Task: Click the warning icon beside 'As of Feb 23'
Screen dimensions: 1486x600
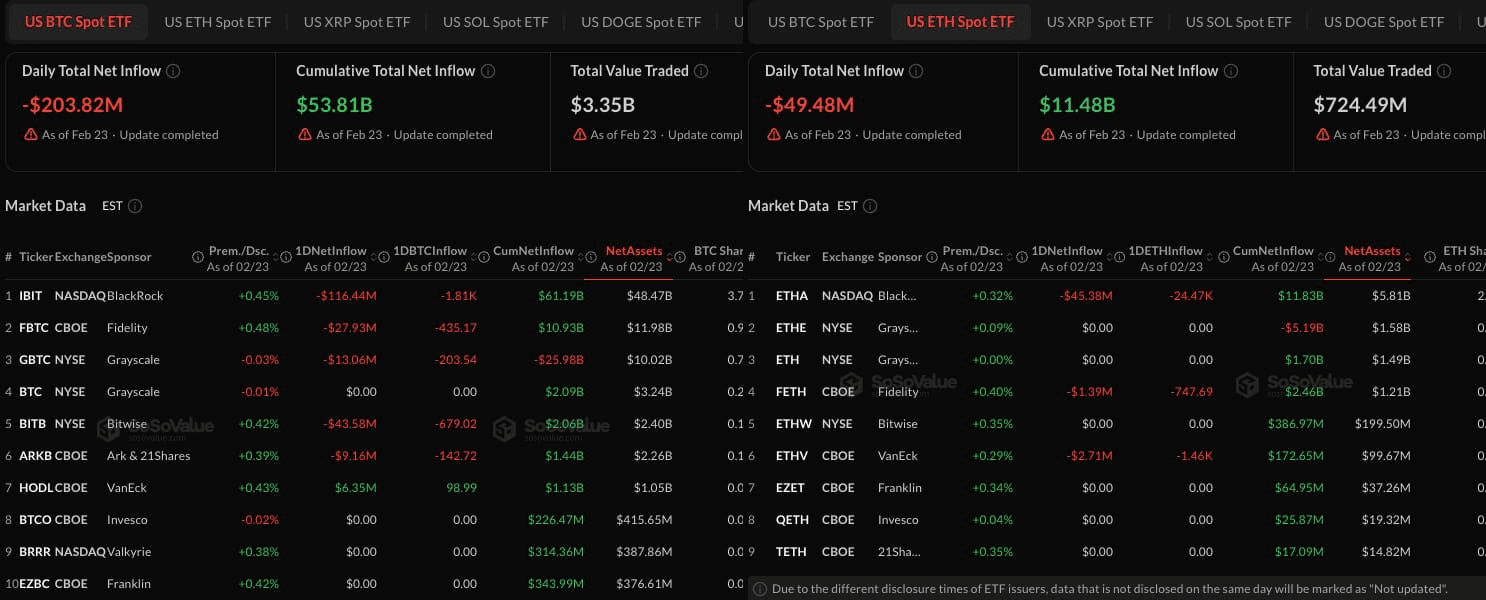Action: 30,134
